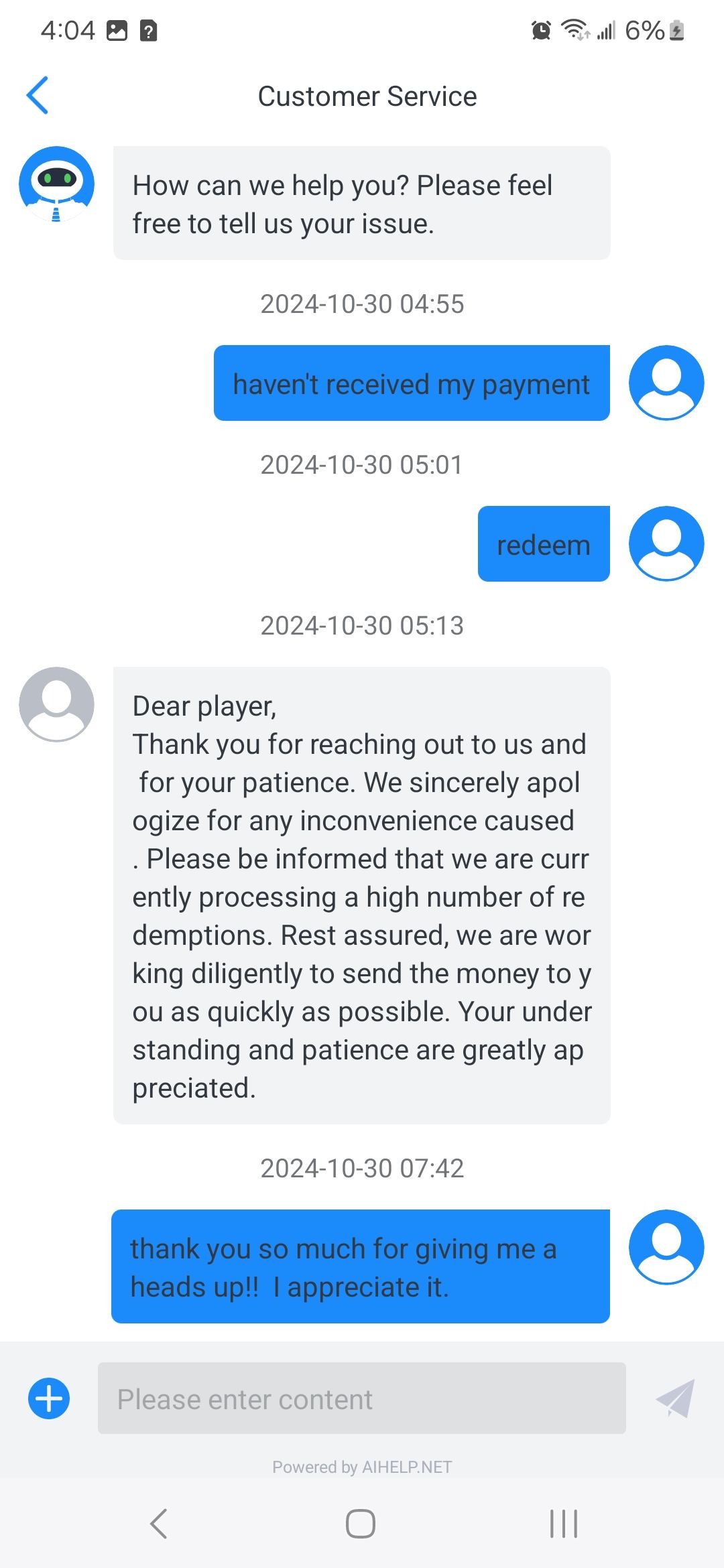Tap the "thank you so much" message bubble
Viewport: 724px width, 1568px height.
[x=361, y=1266]
